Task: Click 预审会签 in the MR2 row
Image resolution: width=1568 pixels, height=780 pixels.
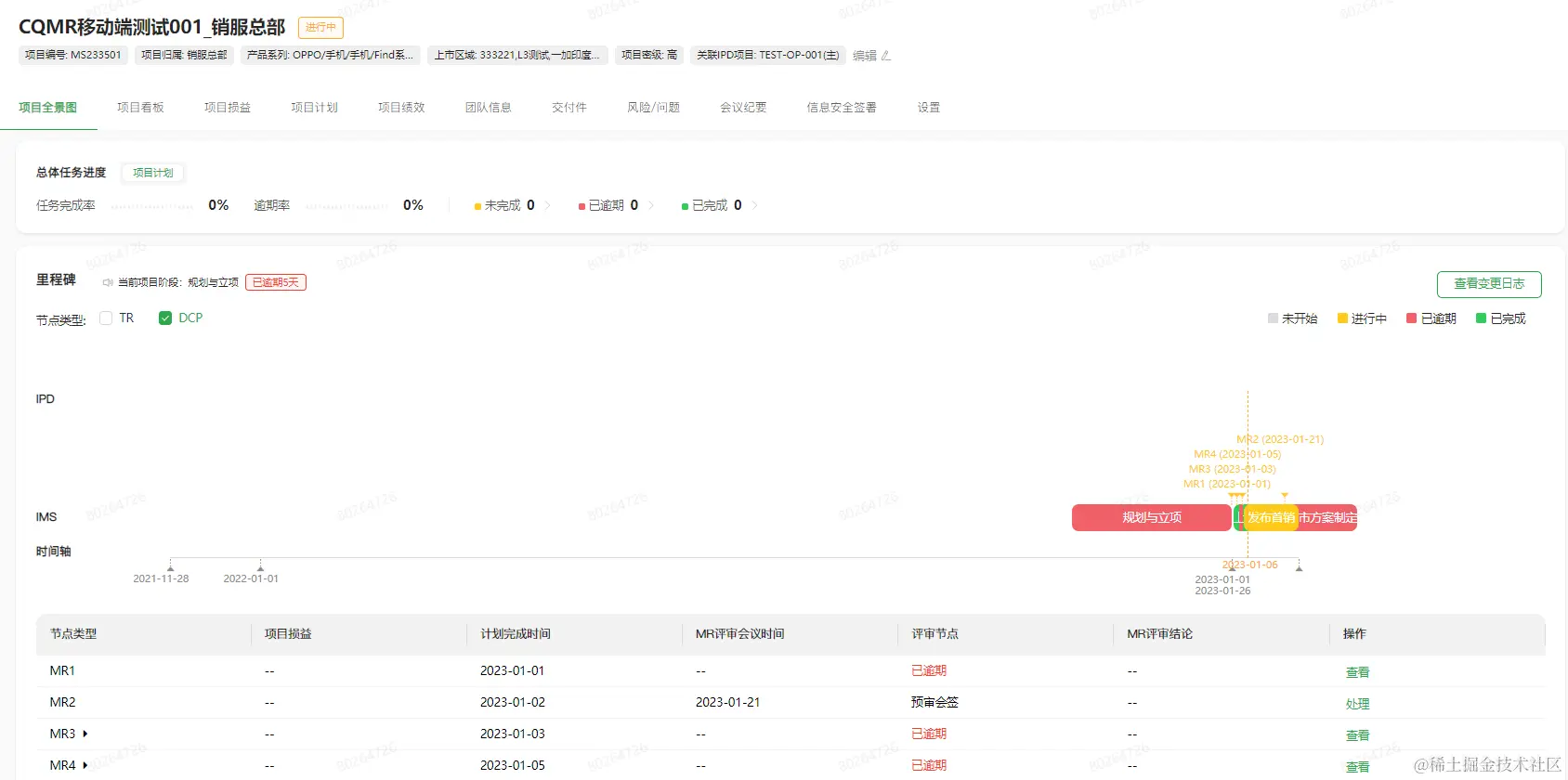Action: pyautogui.click(x=934, y=702)
